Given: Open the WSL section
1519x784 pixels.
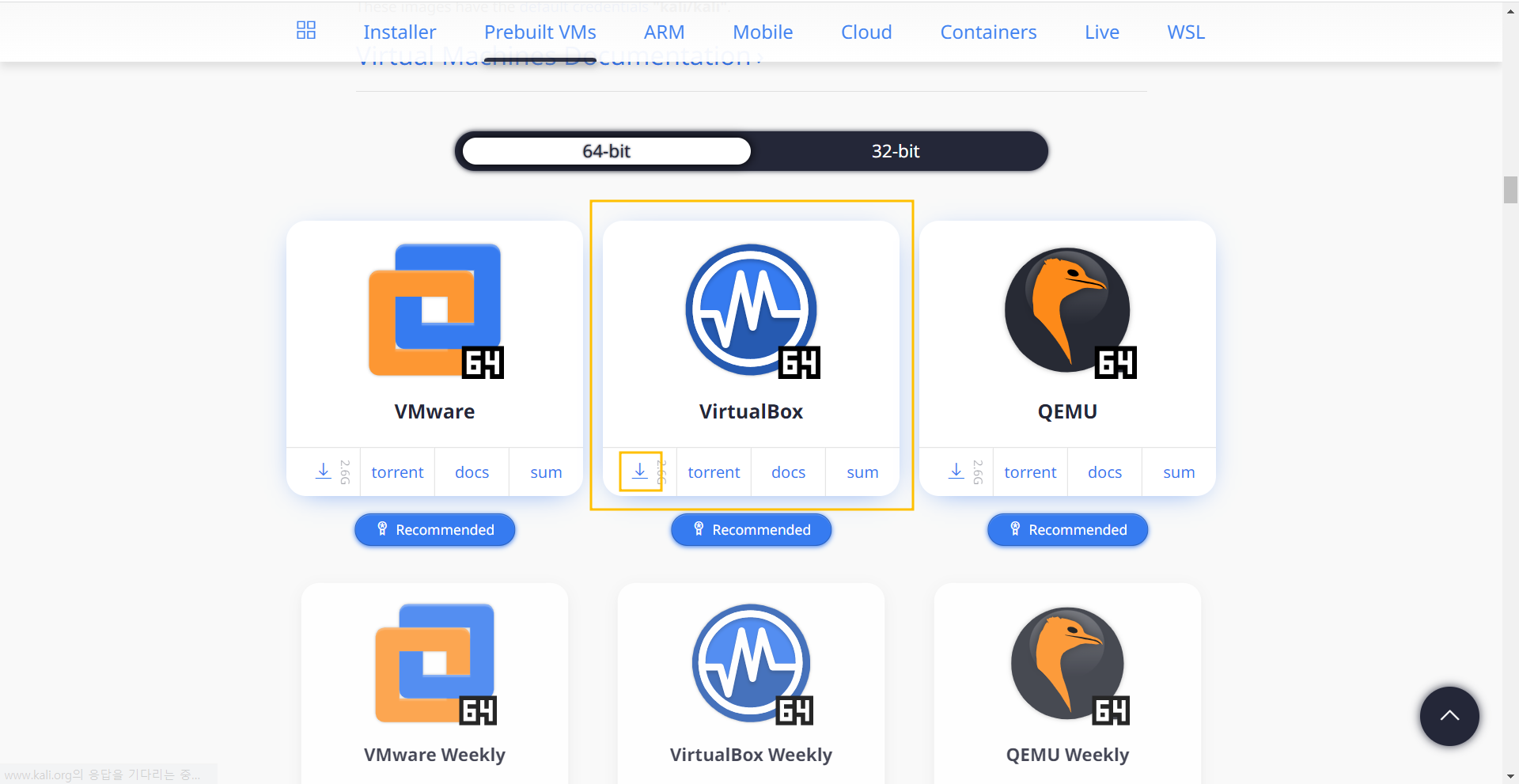Looking at the screenshot, I should coord(1186,32).
